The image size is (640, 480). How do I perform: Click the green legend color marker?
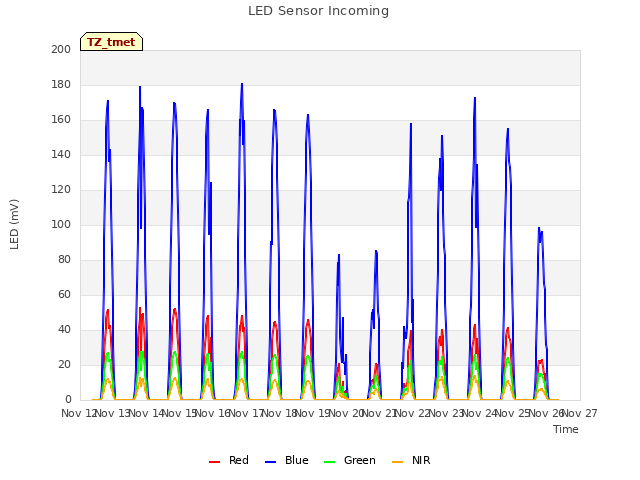(x=329, y=462)
